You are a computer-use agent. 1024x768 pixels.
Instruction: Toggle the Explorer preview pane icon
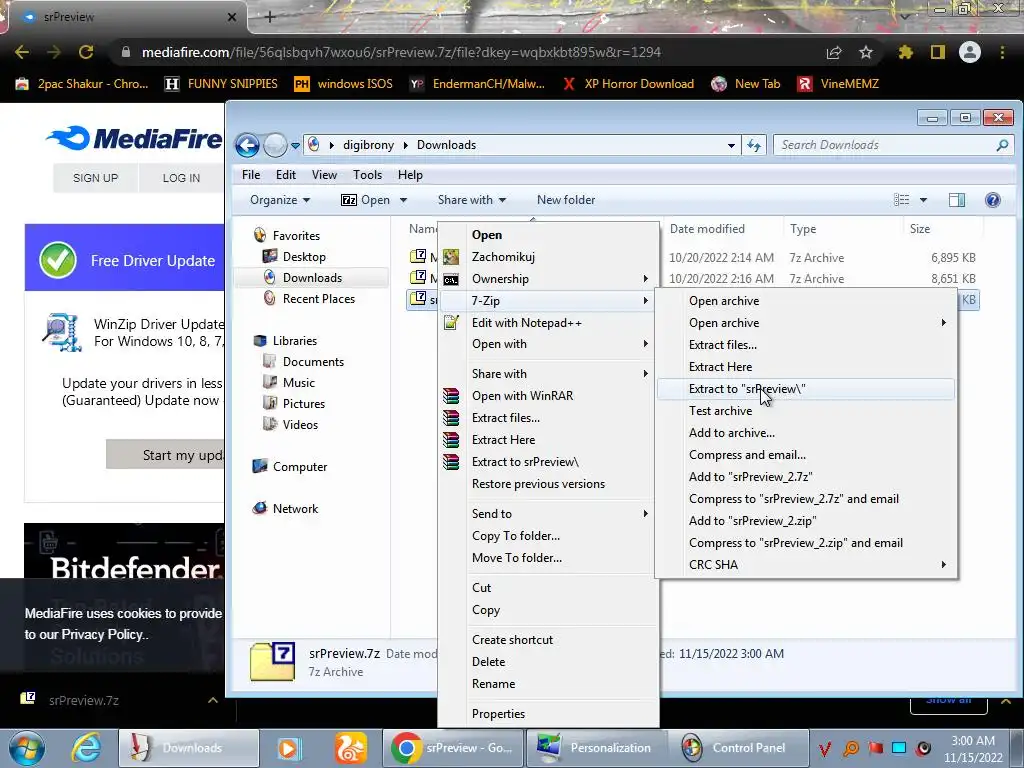[957, 200]
